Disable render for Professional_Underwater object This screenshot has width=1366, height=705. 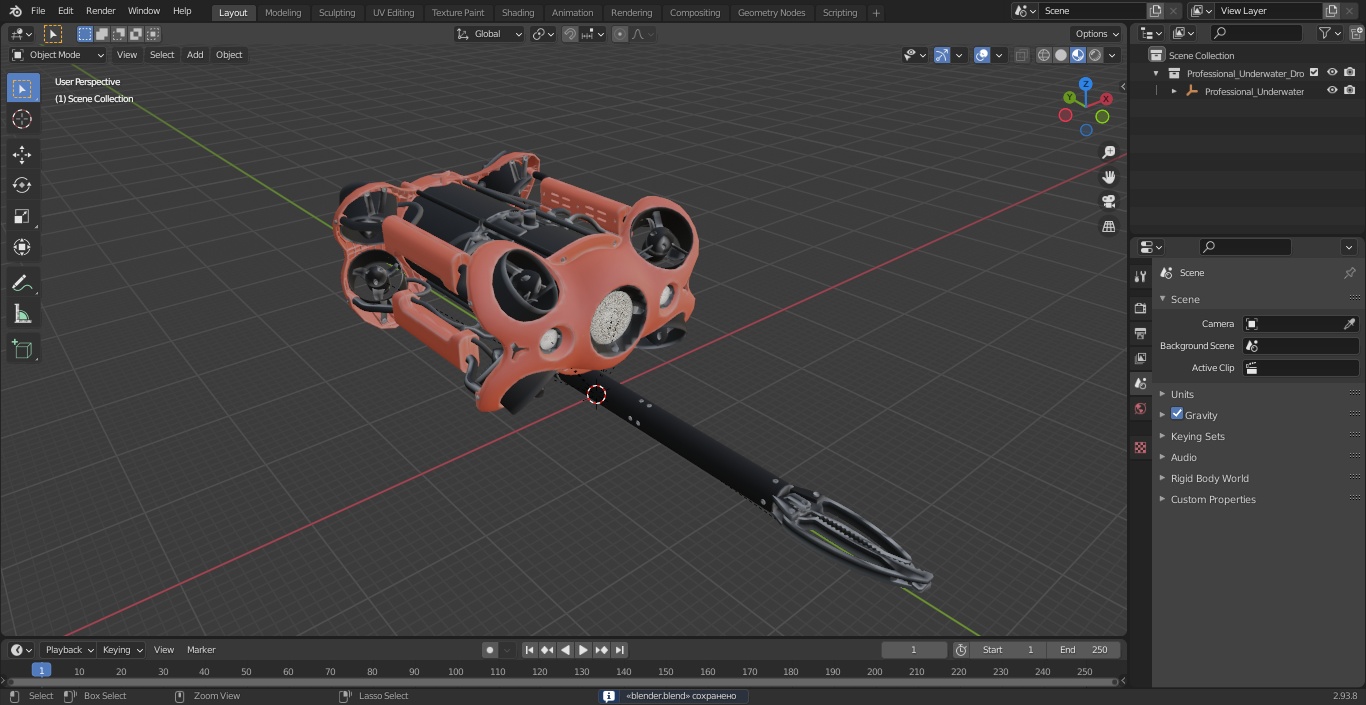tap(1350, 91)
